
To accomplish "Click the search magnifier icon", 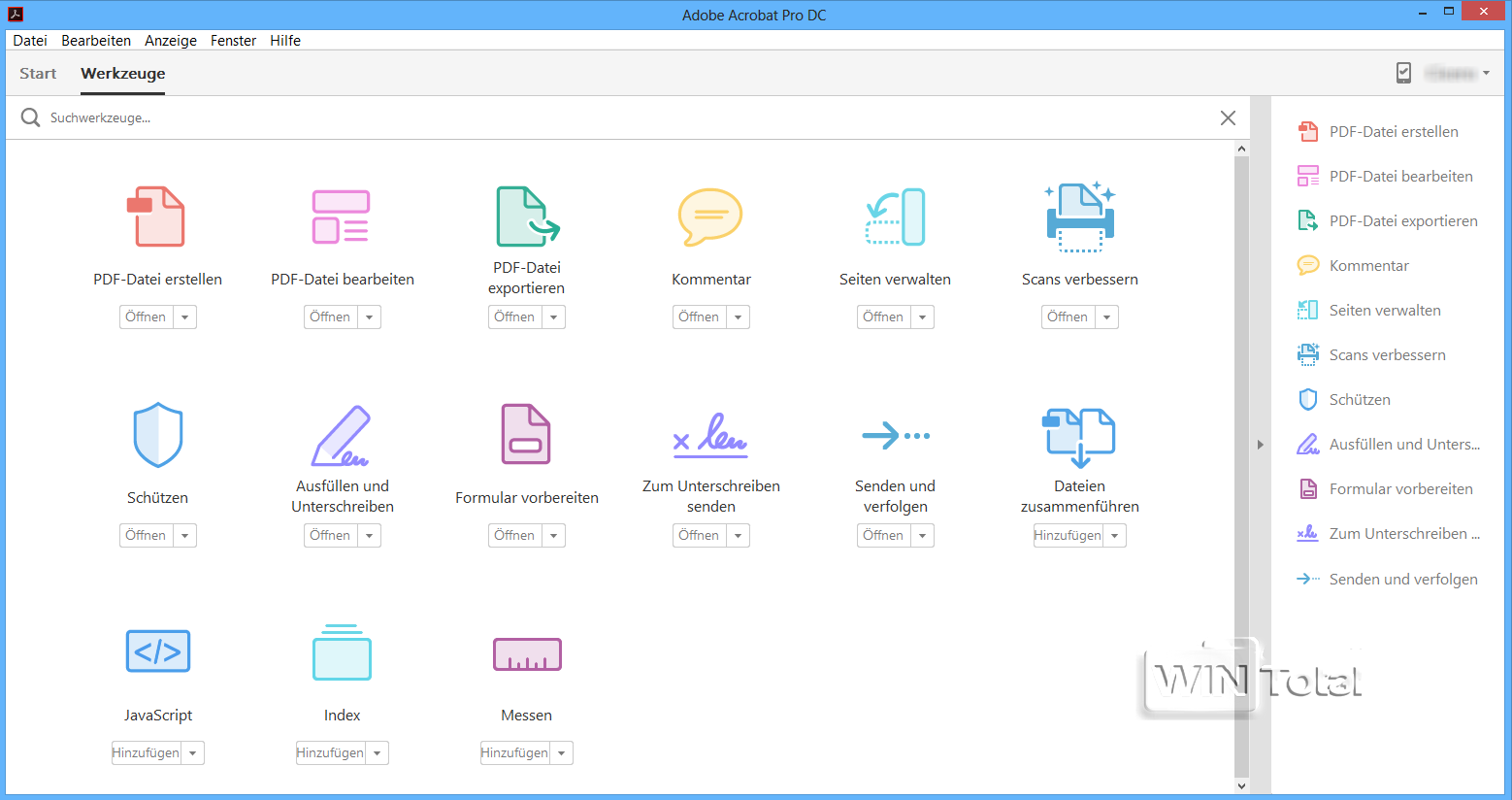I will 31,117.
